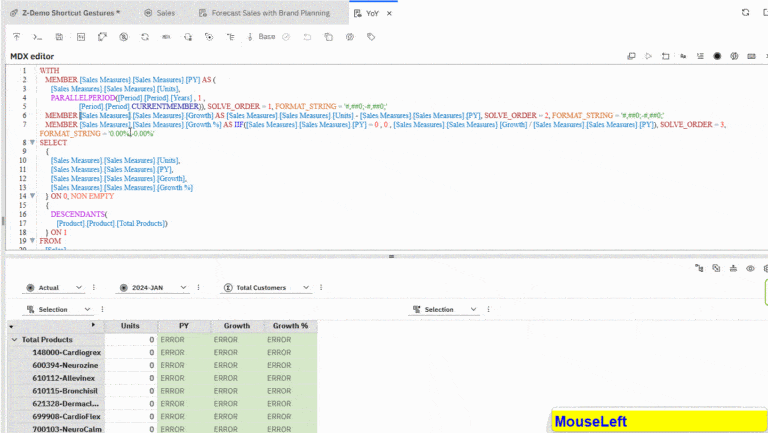Screen dimensions: 768x433
Task: Click the indent lines icon in MDX editor
Action: (x=700, y=56)
